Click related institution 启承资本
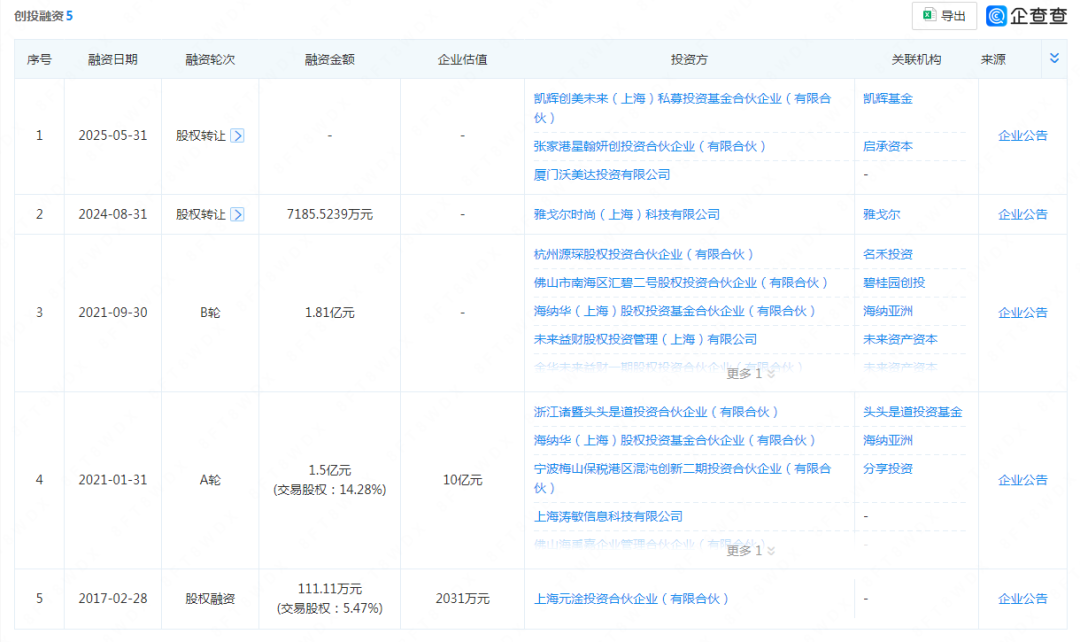This screenshot has width=1080, height=642. pyautogui.click(x=887, y=146)
